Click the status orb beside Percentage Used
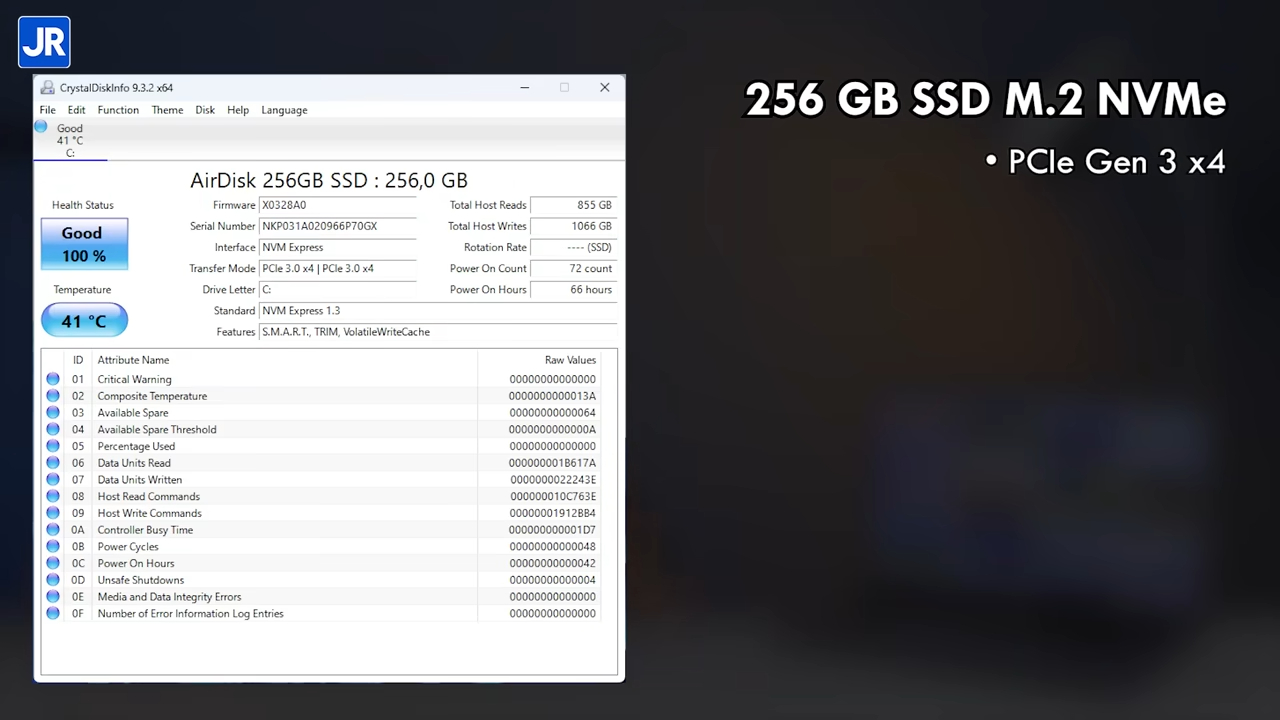Screen dimensions: 1280x720 pyautogui.click(x=53, y=446)
